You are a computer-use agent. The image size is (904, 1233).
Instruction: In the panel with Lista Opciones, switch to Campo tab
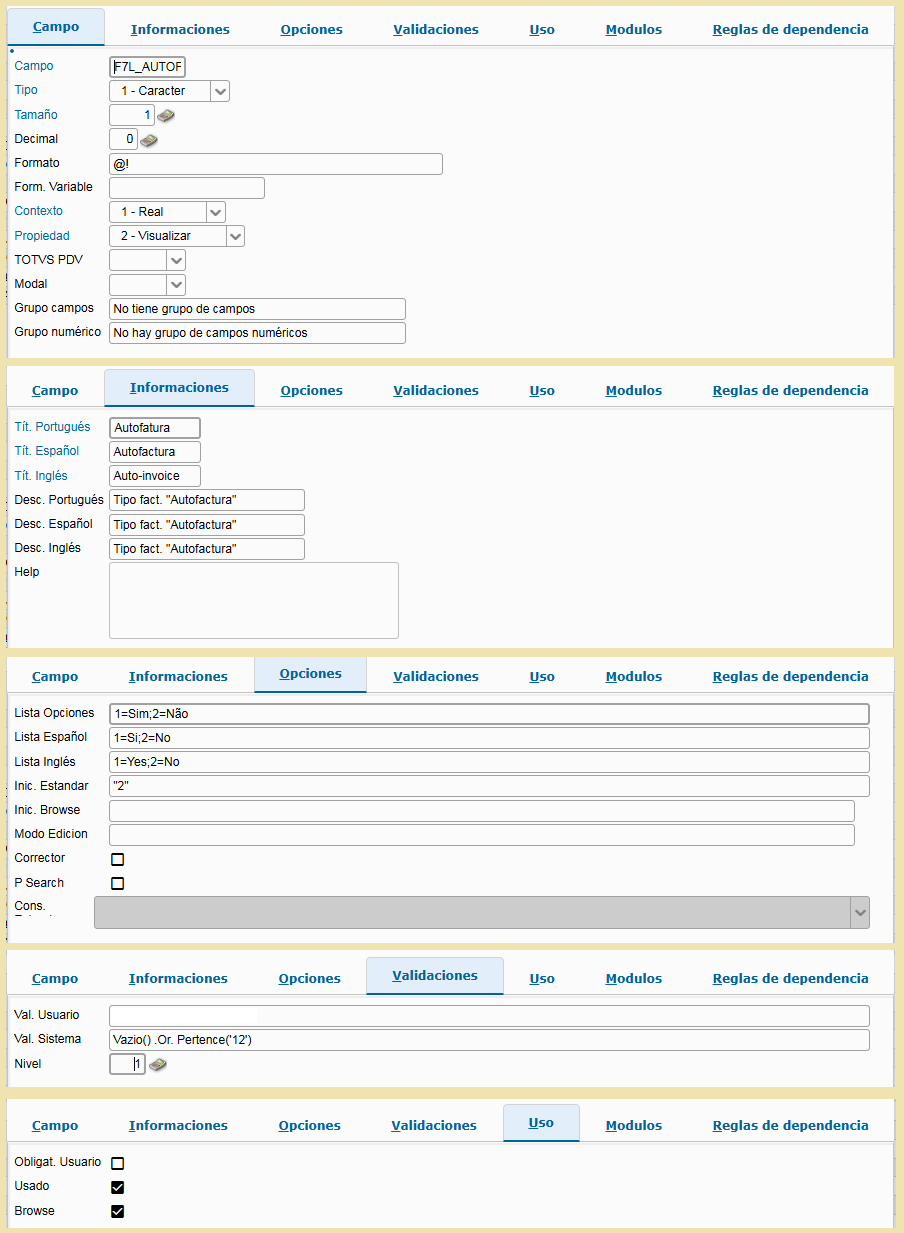pyautogui.click(x=55, y=676)
